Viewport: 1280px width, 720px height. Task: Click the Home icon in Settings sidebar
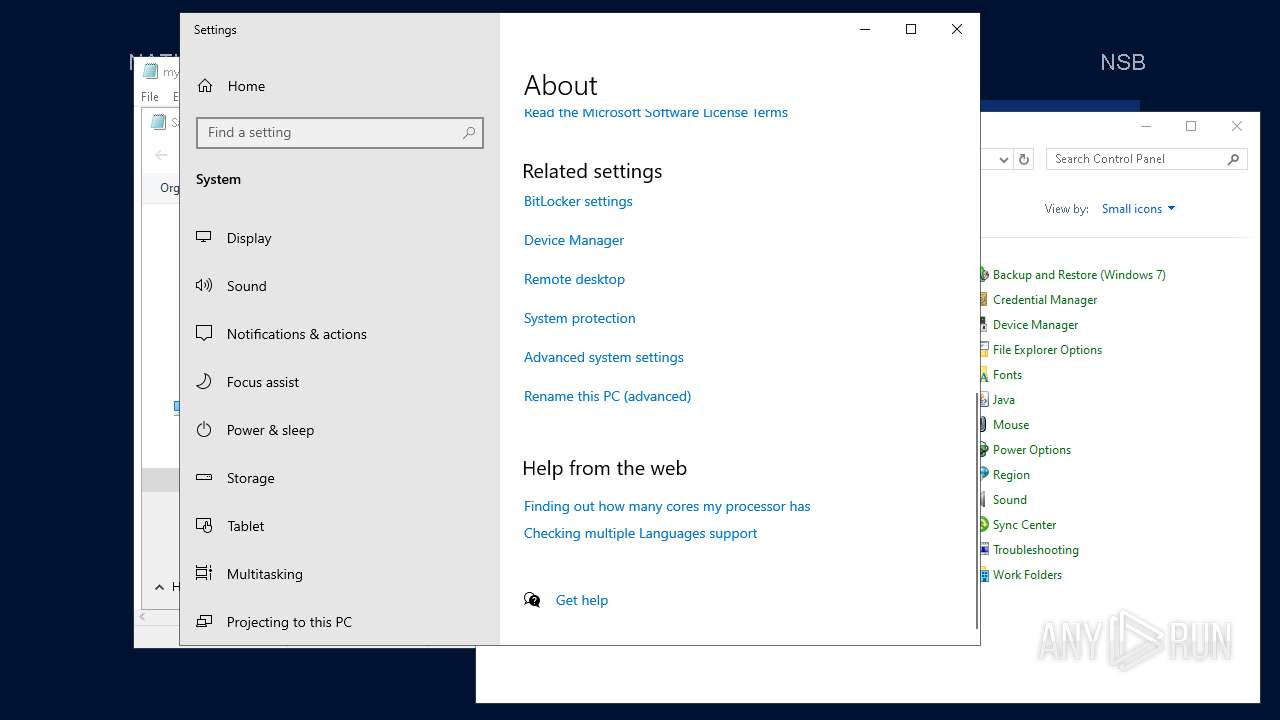(x=205, y=86)
